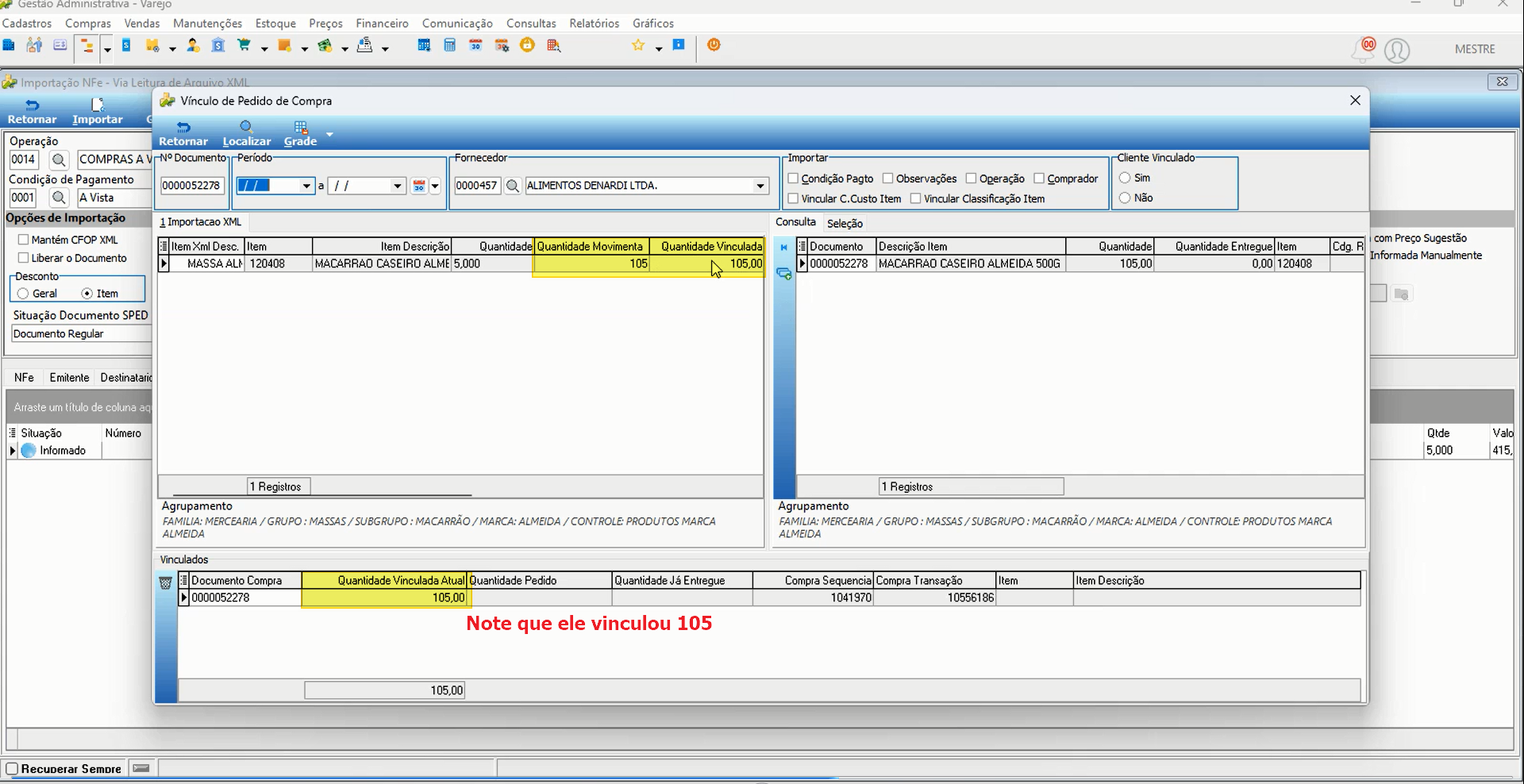Click the Nº Documento input field

point(192,186)
